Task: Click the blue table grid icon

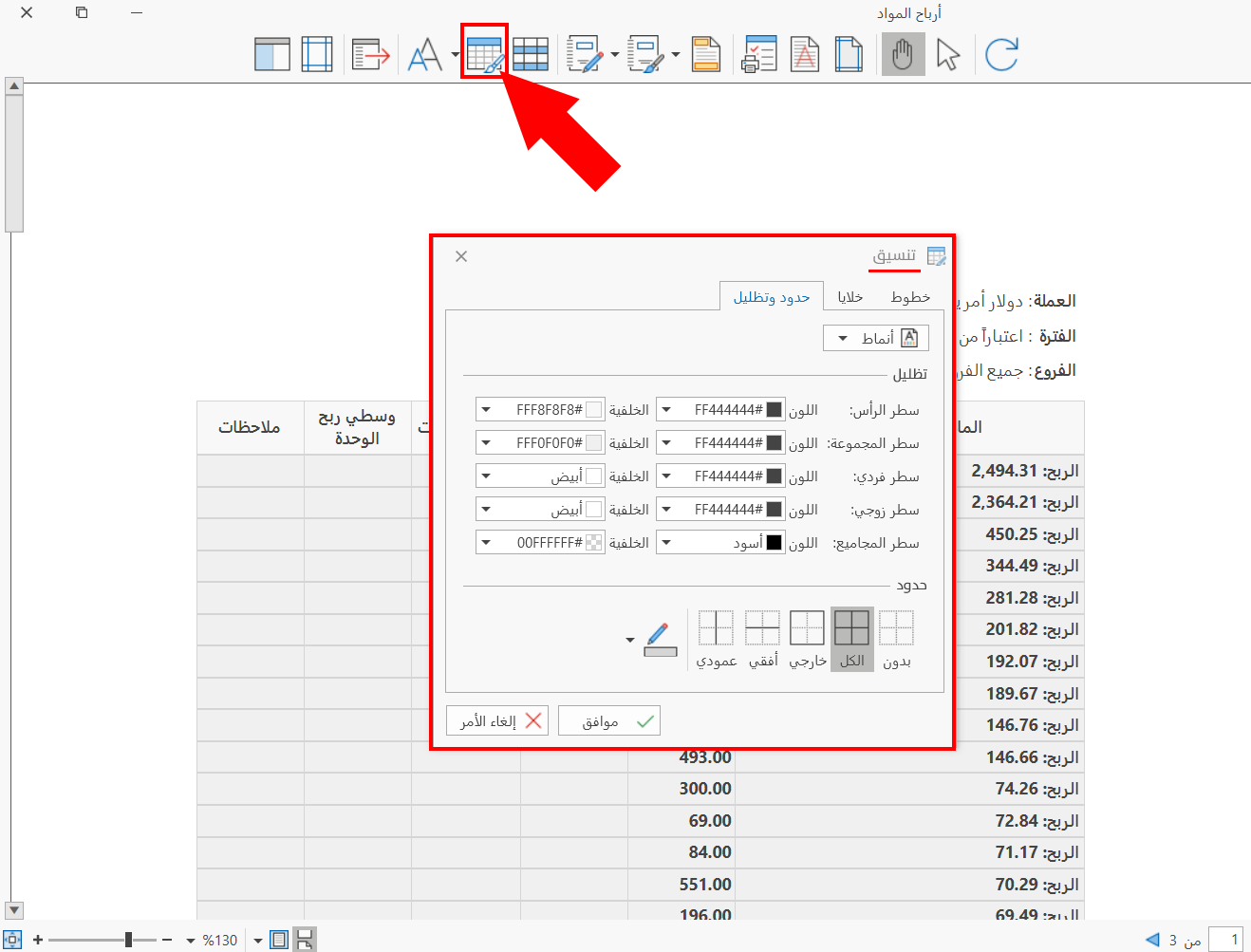Action: coord(531,54)
